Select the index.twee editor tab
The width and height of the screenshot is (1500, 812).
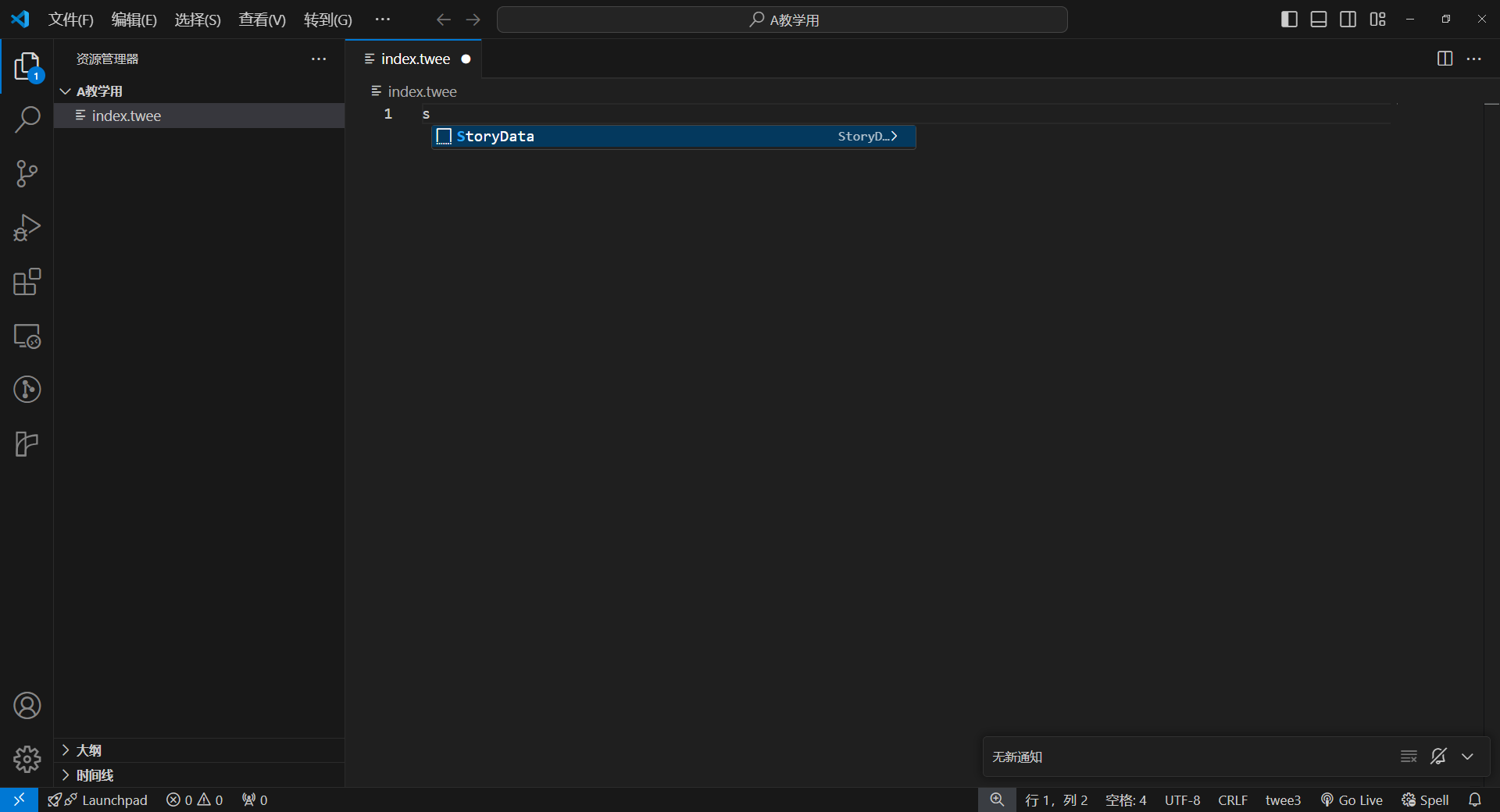click(x=414, y=59)
